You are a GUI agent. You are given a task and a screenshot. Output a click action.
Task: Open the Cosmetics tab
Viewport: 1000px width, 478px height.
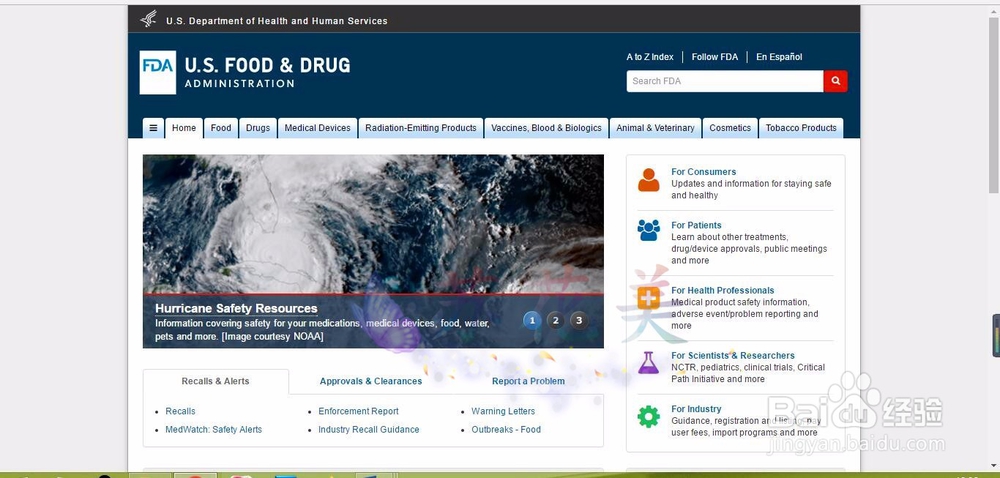730,128
